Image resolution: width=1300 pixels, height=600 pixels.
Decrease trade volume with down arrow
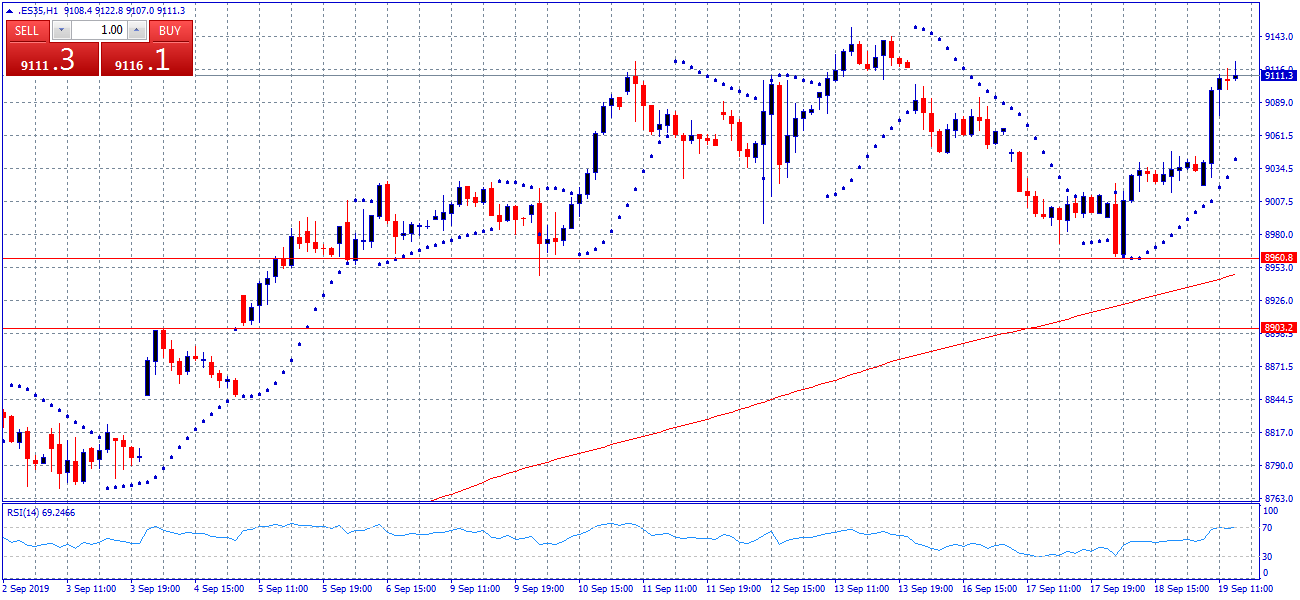click(x=62, y=30)
